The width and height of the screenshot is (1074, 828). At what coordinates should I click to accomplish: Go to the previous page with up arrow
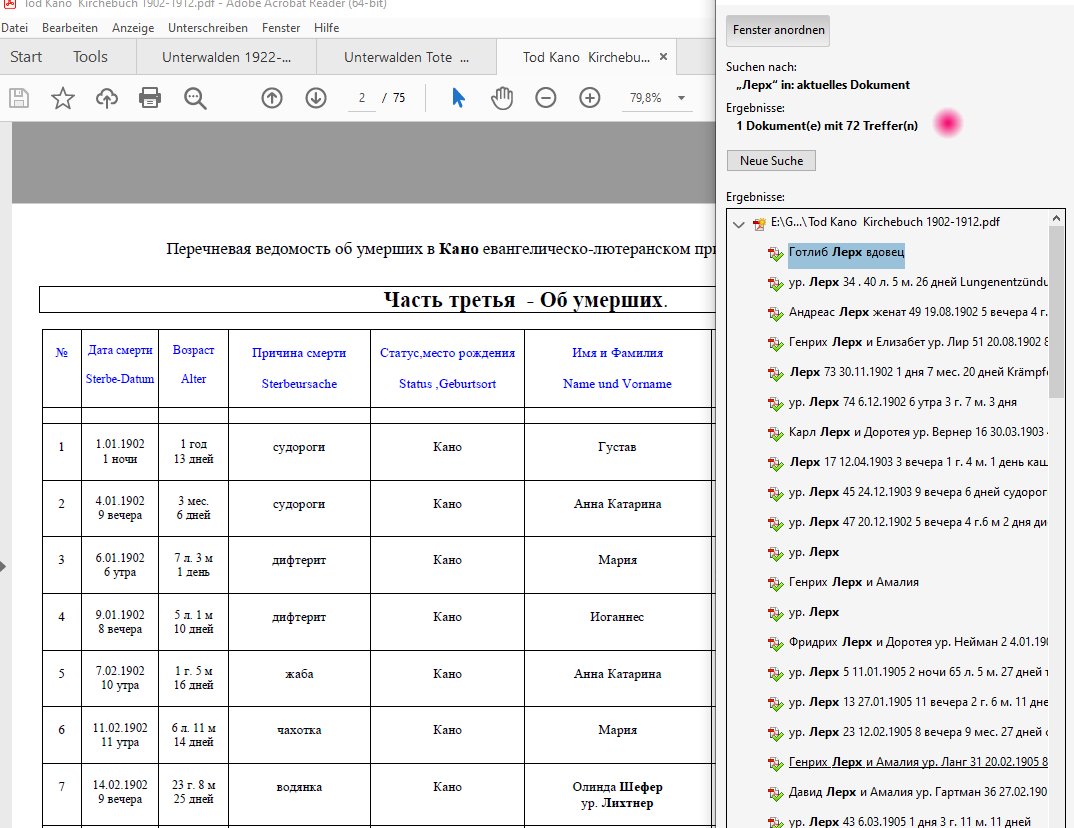[272, 98]
